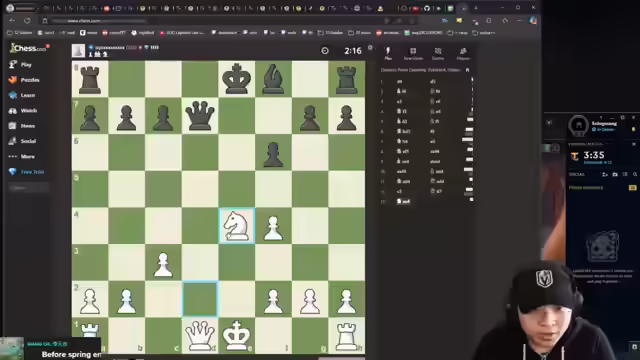Click the search field in sidebar
The height and width of the screenshot is (360, 640).
coord(28,188)
